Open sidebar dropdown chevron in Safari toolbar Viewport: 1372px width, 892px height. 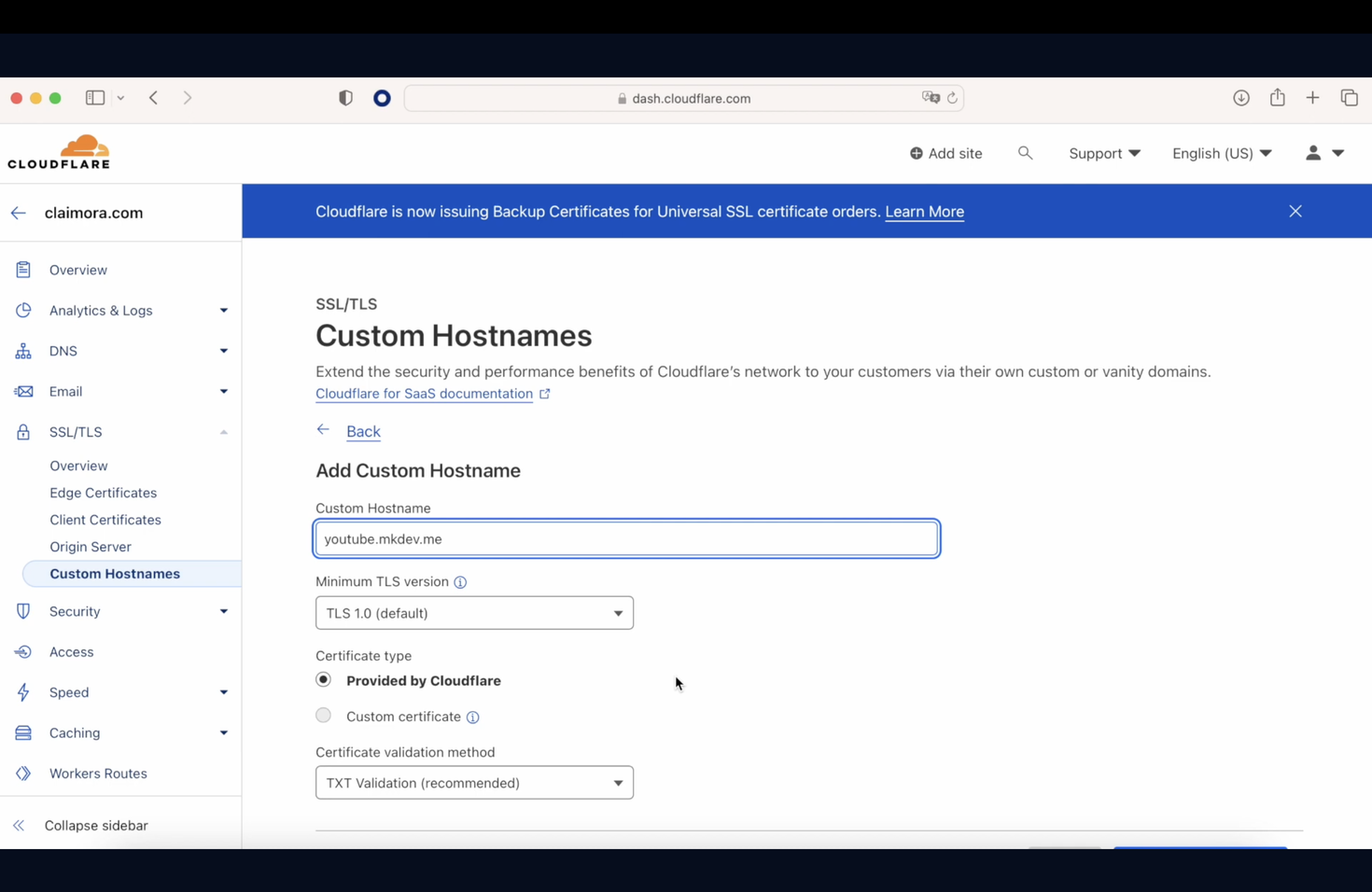pyautogui.click(x=120, y=98)
